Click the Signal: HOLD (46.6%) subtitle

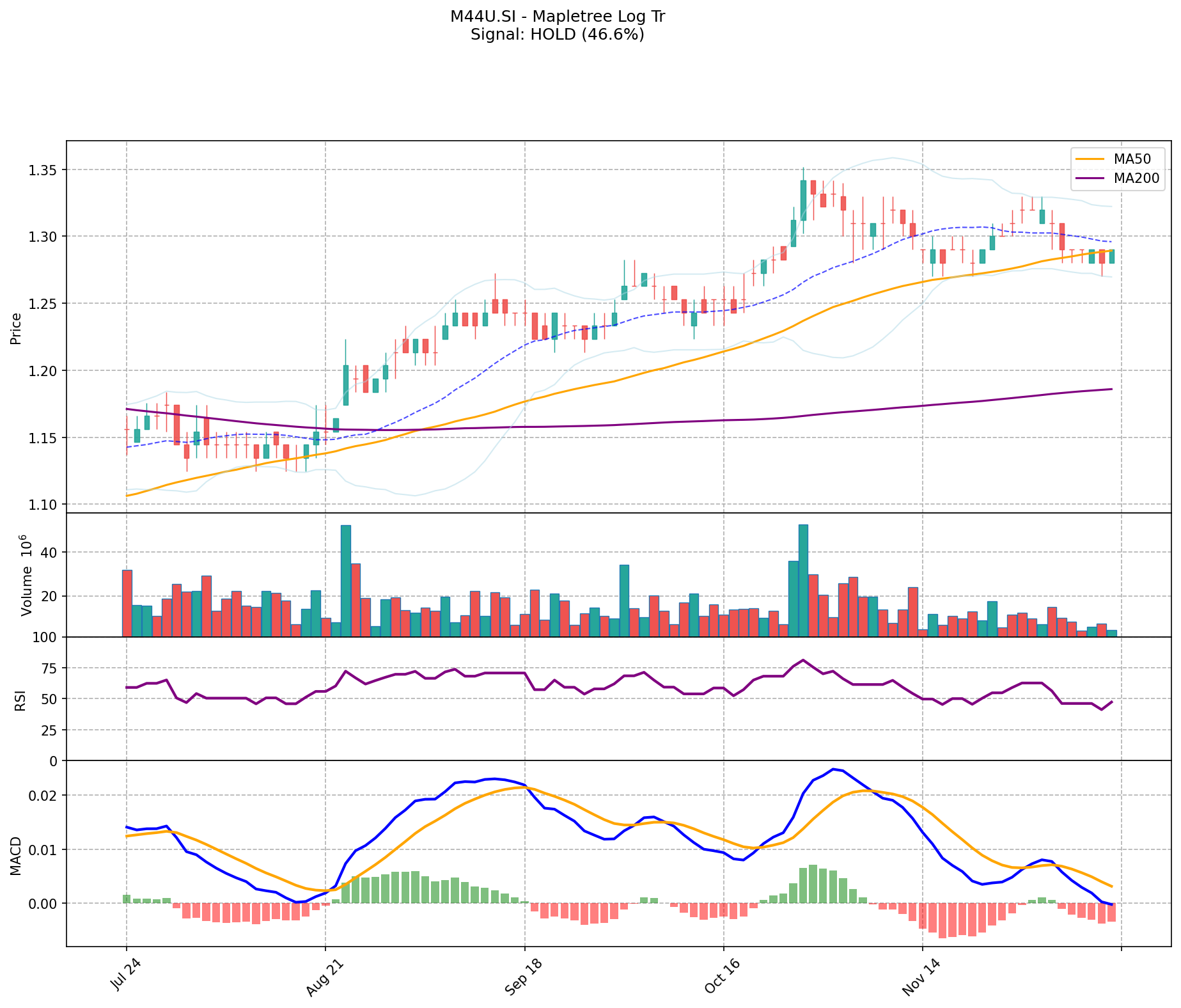[x=557, y=35]
